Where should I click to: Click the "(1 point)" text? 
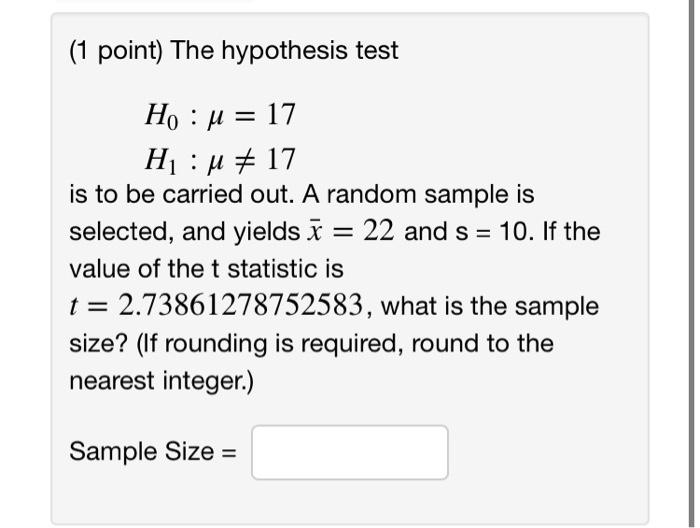pos(117,51)
